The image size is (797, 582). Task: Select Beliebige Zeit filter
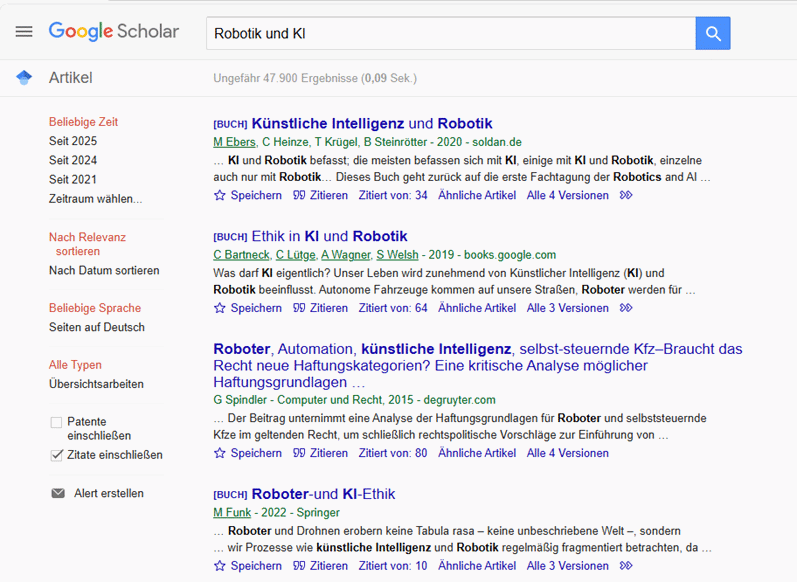pos(83,122)
